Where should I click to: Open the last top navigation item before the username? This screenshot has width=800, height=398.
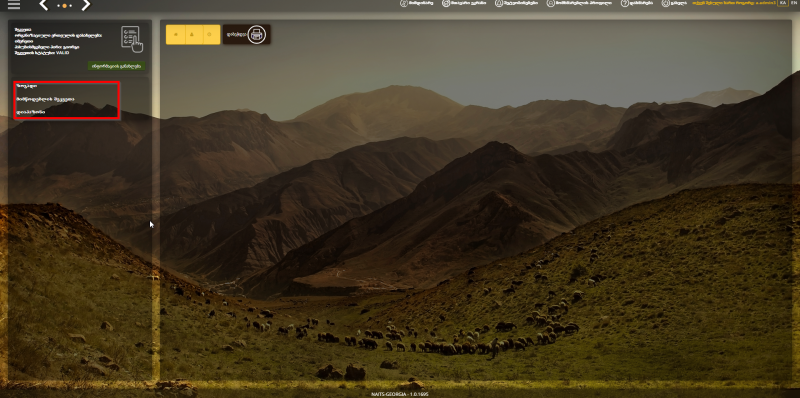tap(673, 3)
